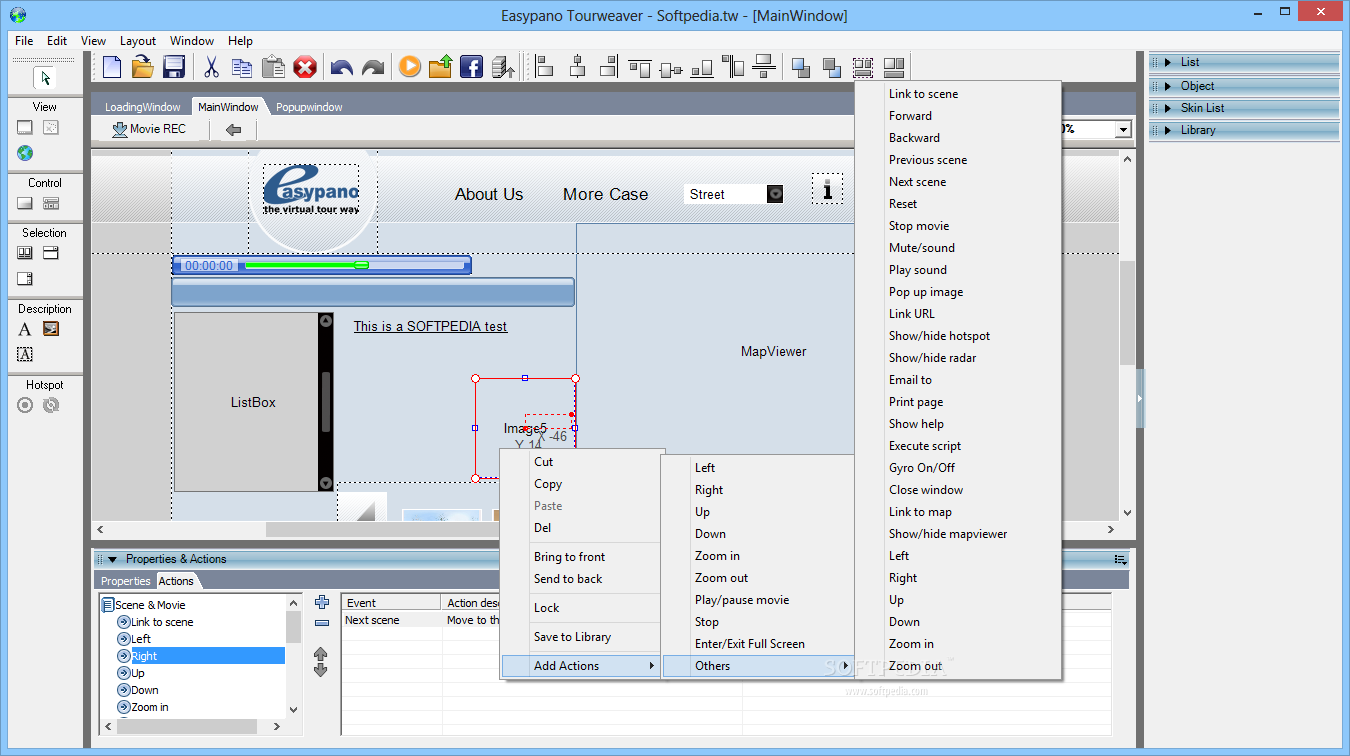Preview the tour with the orange play icon

click(409, 67)
